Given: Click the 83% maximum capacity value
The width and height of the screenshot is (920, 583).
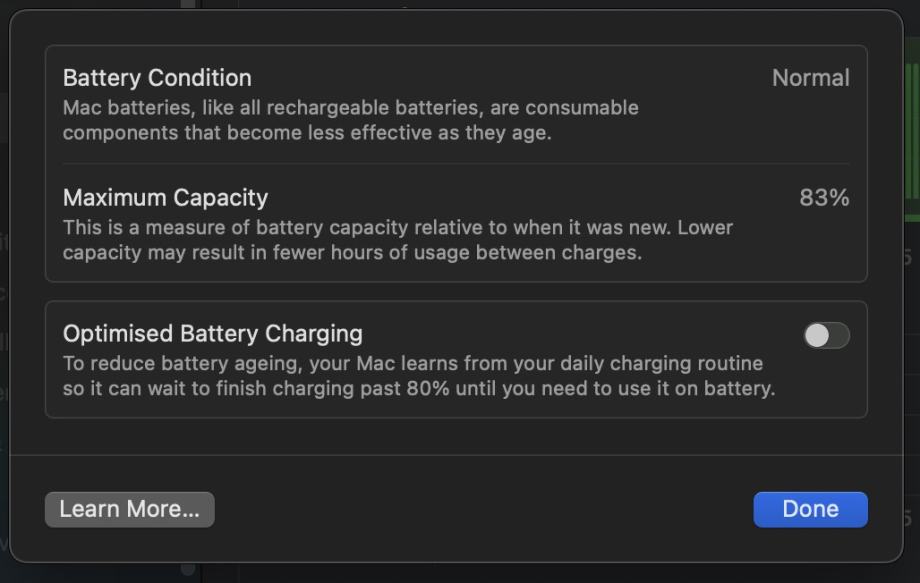Looking at the screenshot, I should tap(824, 198).
